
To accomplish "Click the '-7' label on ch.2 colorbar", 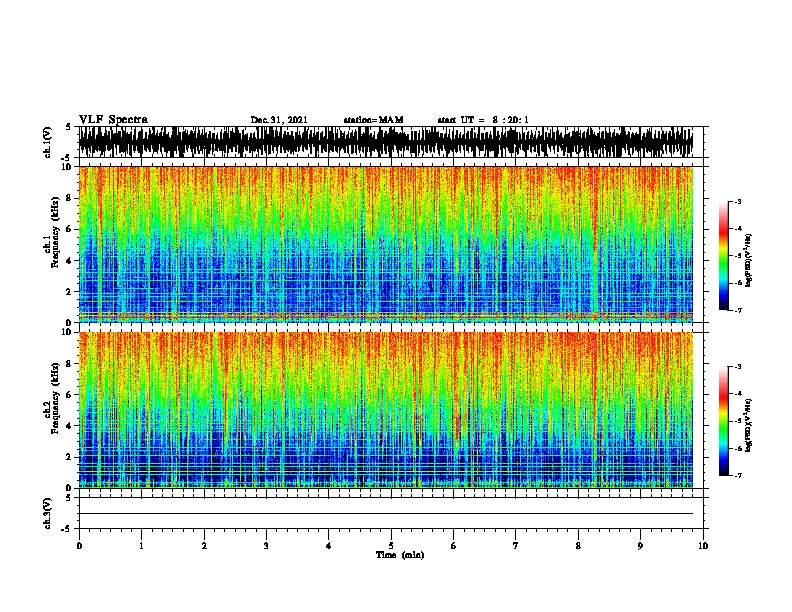I will (x=738, y=475).
